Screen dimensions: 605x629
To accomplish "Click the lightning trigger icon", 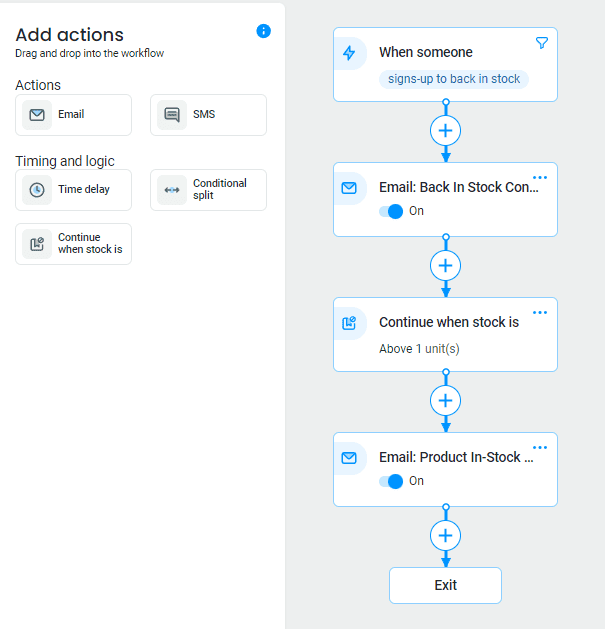I will click(349, 53).
